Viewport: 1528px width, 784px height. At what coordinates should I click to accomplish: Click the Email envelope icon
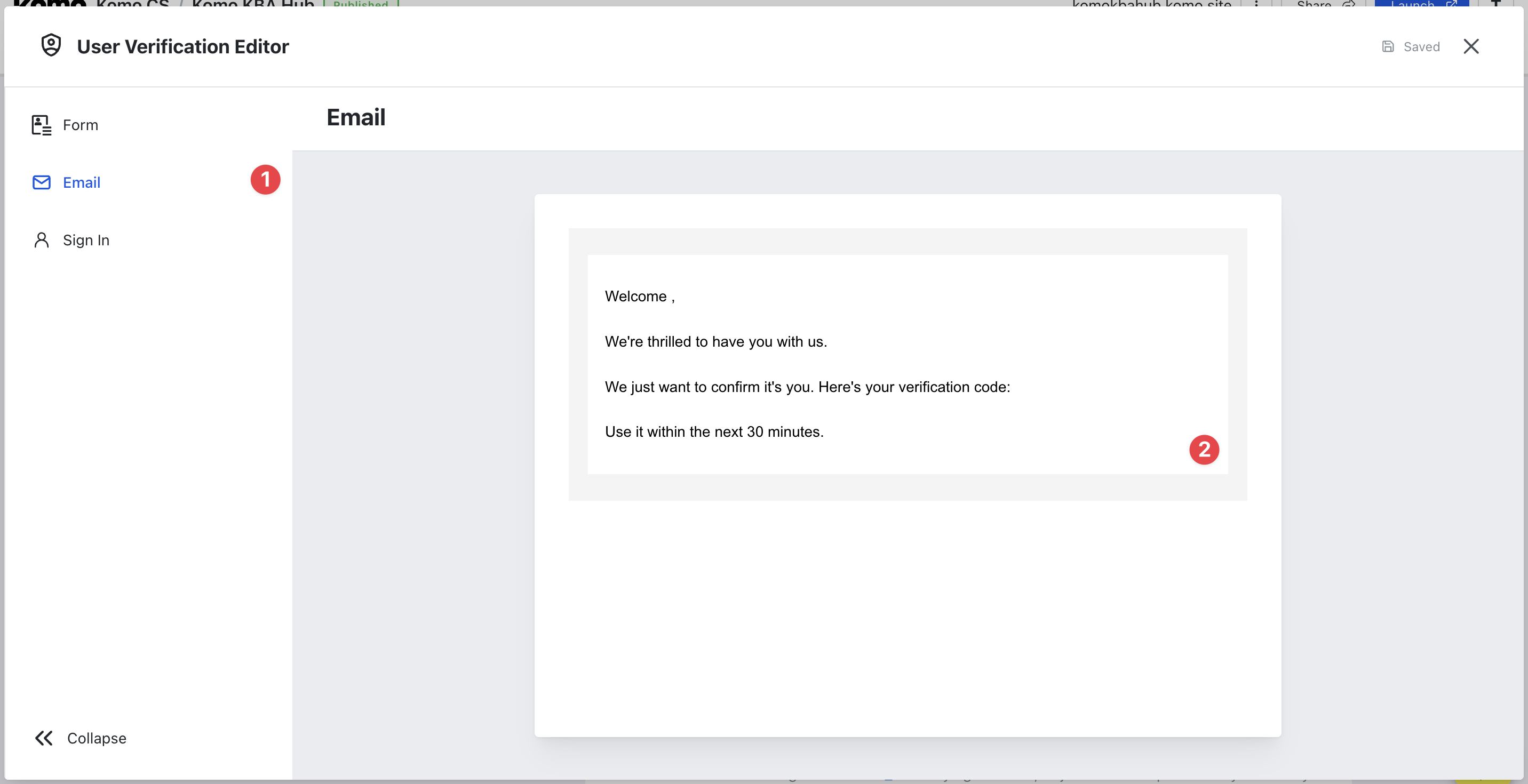tap(41, 182)
